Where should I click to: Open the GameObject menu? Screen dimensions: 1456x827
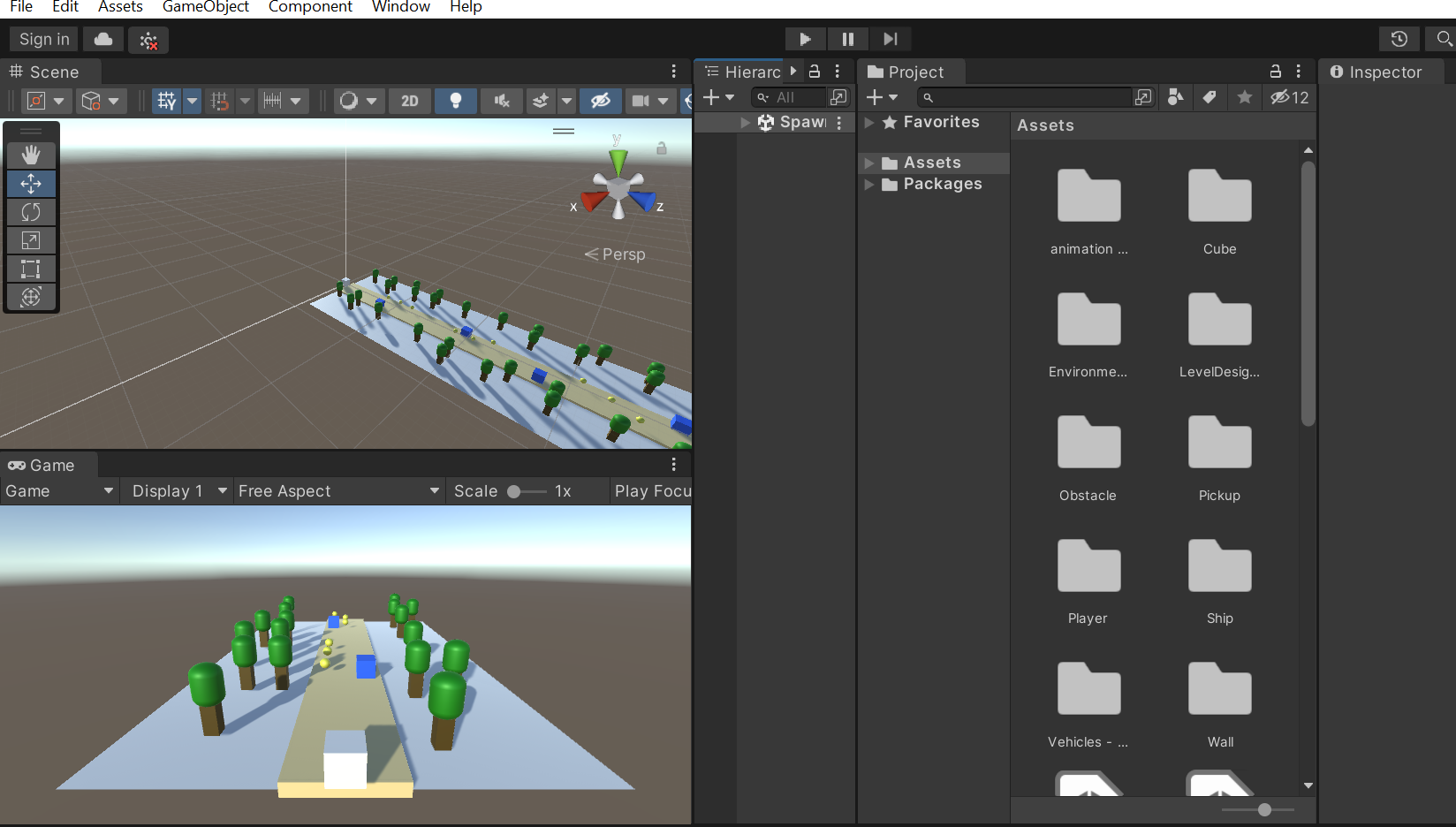click(205, 7)
